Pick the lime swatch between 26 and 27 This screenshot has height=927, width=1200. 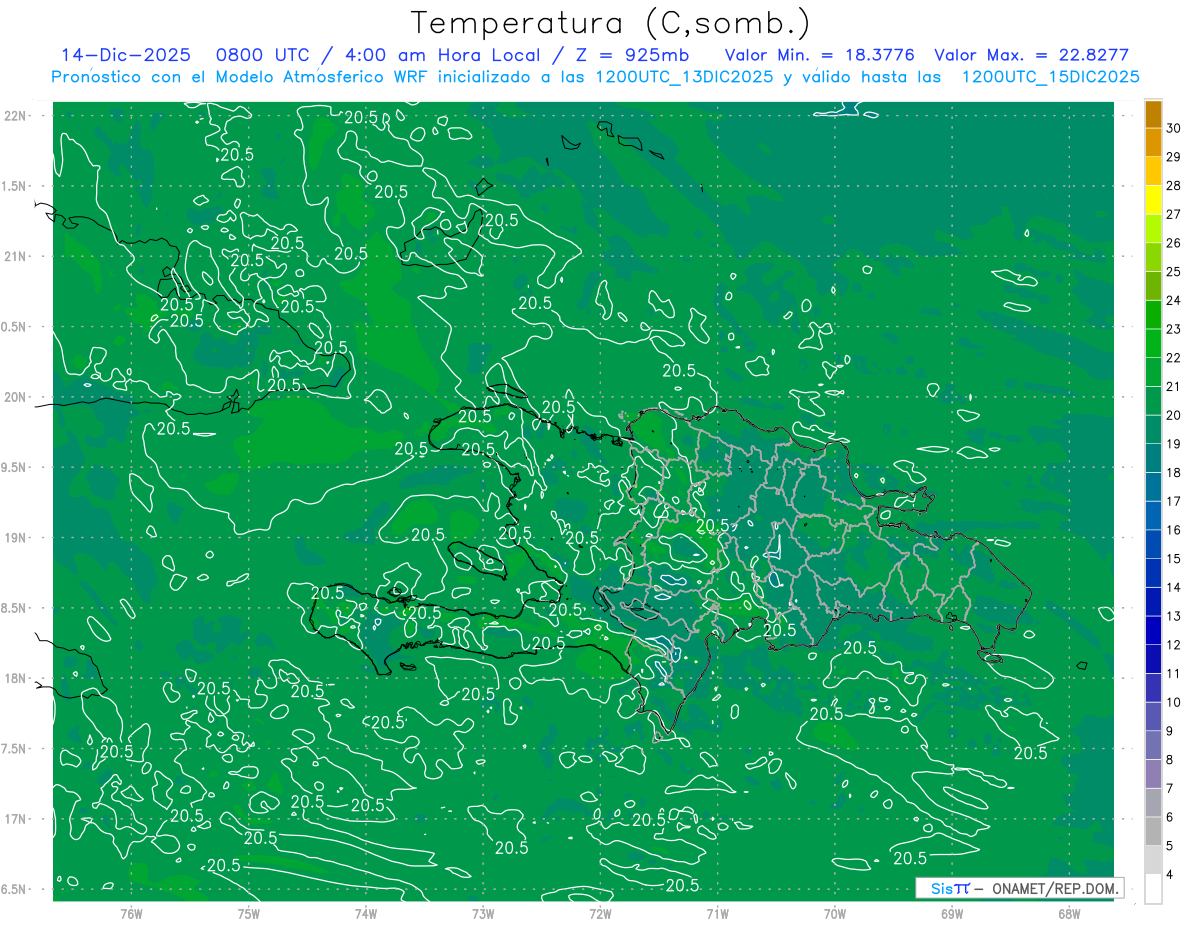[x=1153, y=229]
